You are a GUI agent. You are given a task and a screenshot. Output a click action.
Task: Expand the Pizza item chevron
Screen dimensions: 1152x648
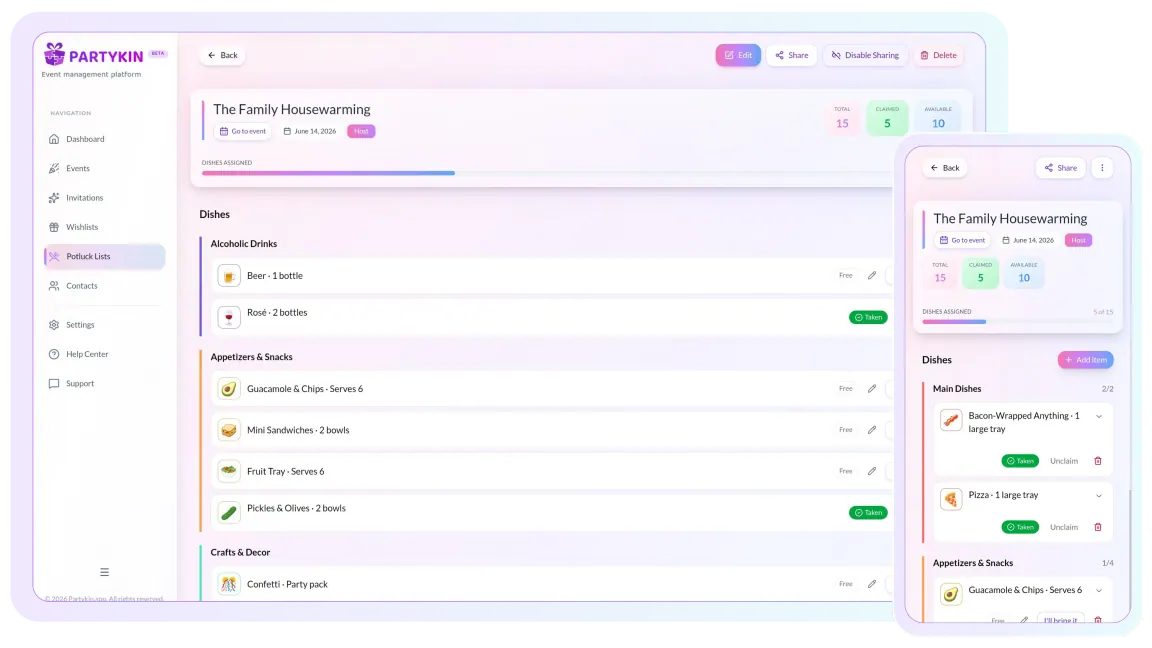pyautogui.click(x=1098, y=496)
